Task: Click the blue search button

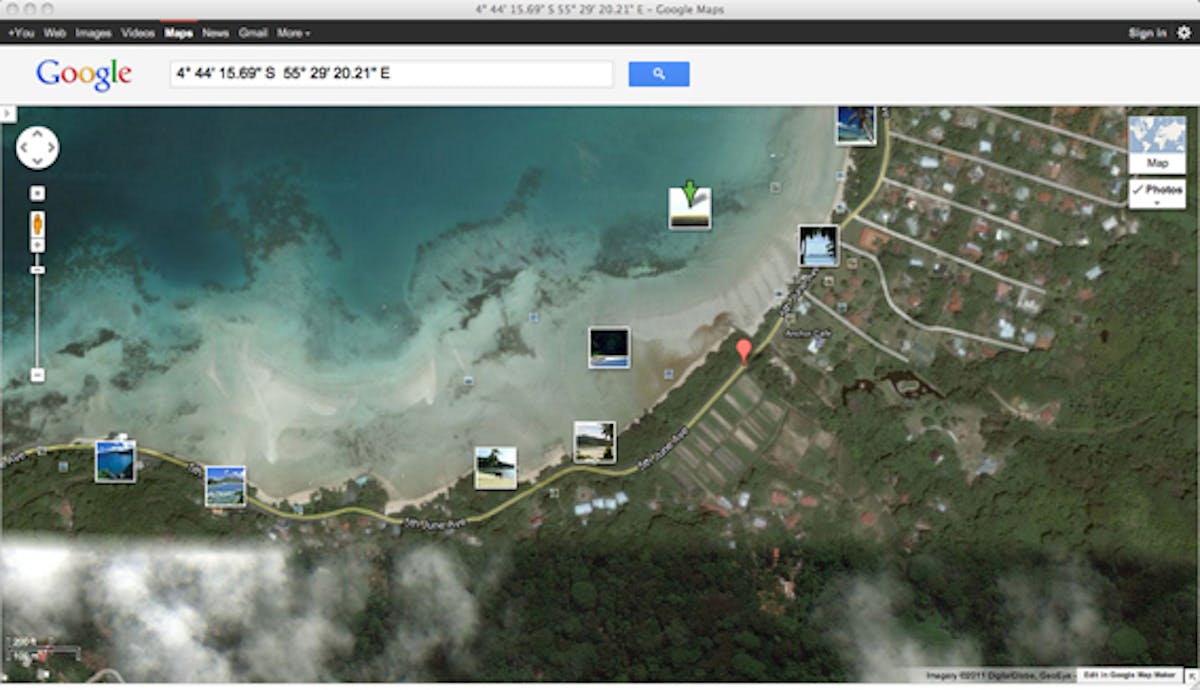Action: (658, 74)
